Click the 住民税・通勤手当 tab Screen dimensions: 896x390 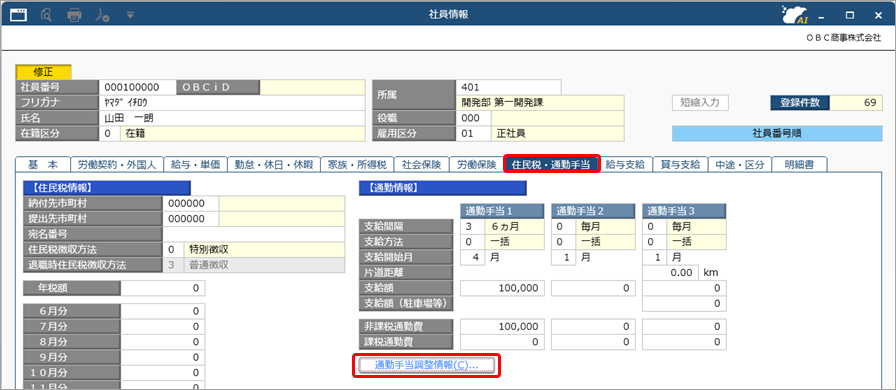coord(552,165)
